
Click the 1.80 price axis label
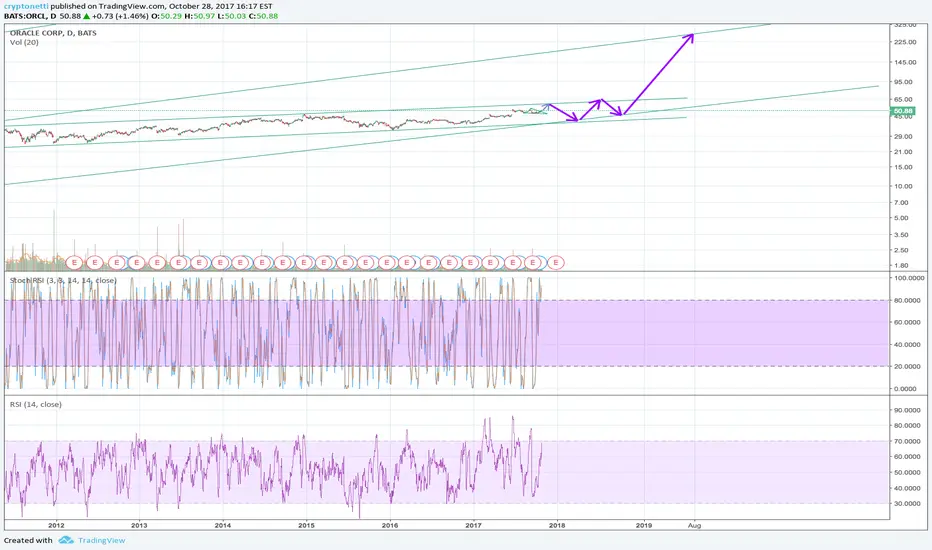coord(901,266)
